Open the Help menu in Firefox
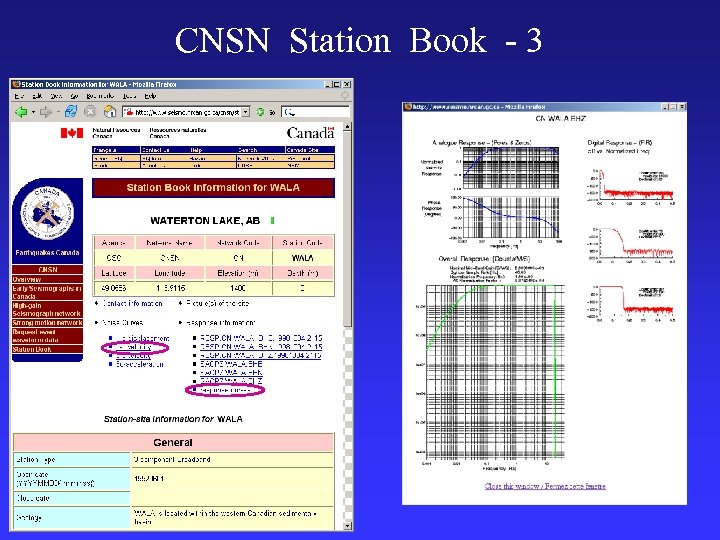Viewport: 720px width, 540px height. point(150,96)
